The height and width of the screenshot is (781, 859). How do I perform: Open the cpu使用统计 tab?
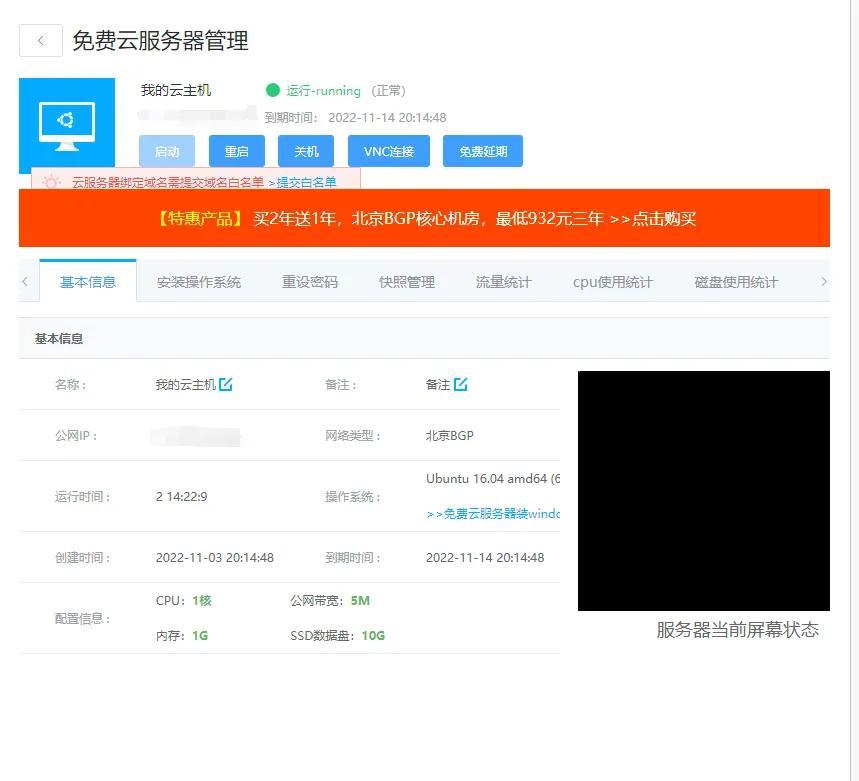click(x=613, y=282)
